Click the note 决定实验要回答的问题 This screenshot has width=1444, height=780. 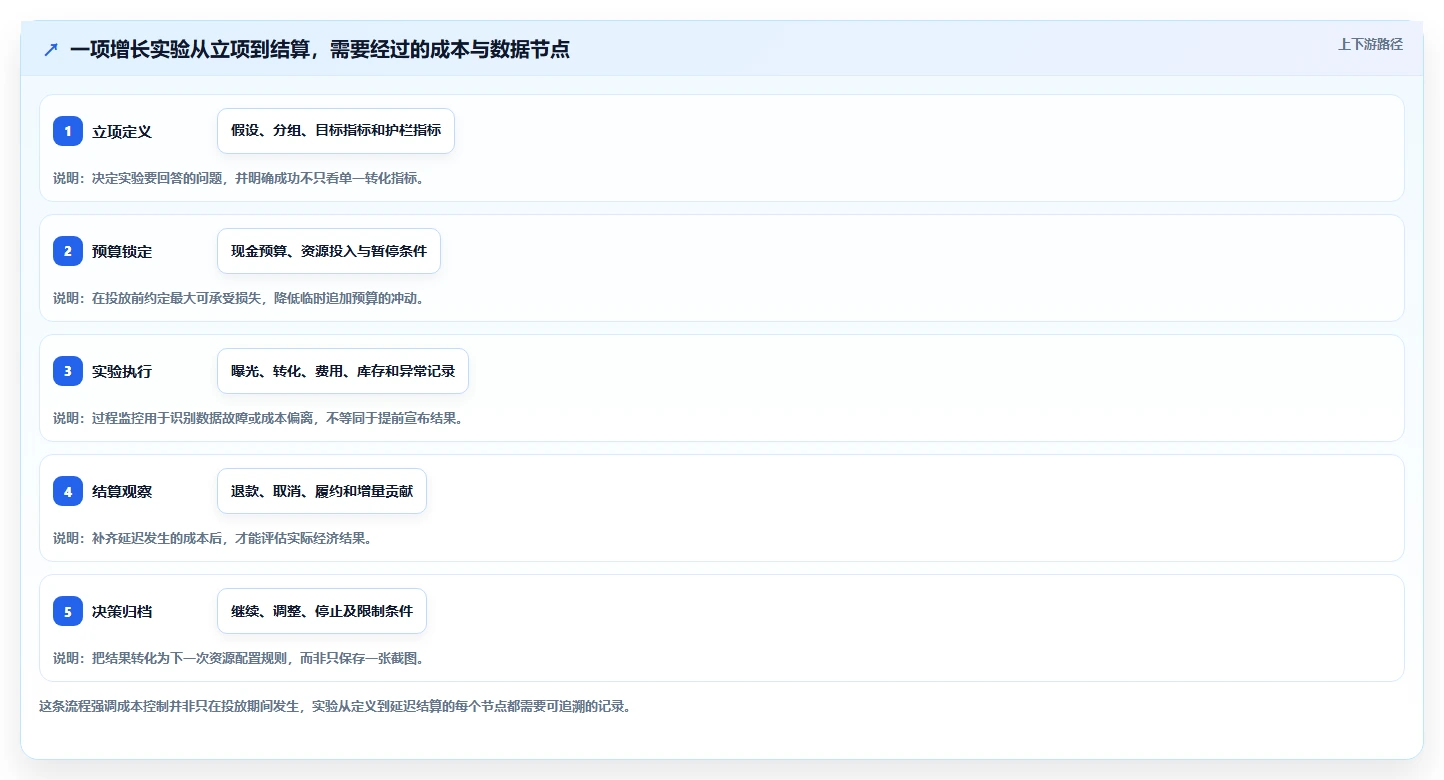coord(239,178)
